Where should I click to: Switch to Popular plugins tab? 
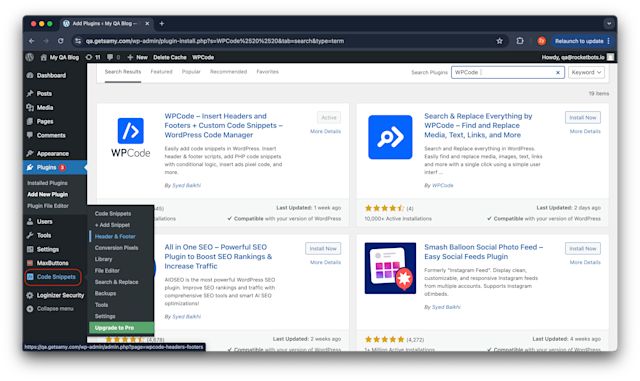(x=191, y=72)
